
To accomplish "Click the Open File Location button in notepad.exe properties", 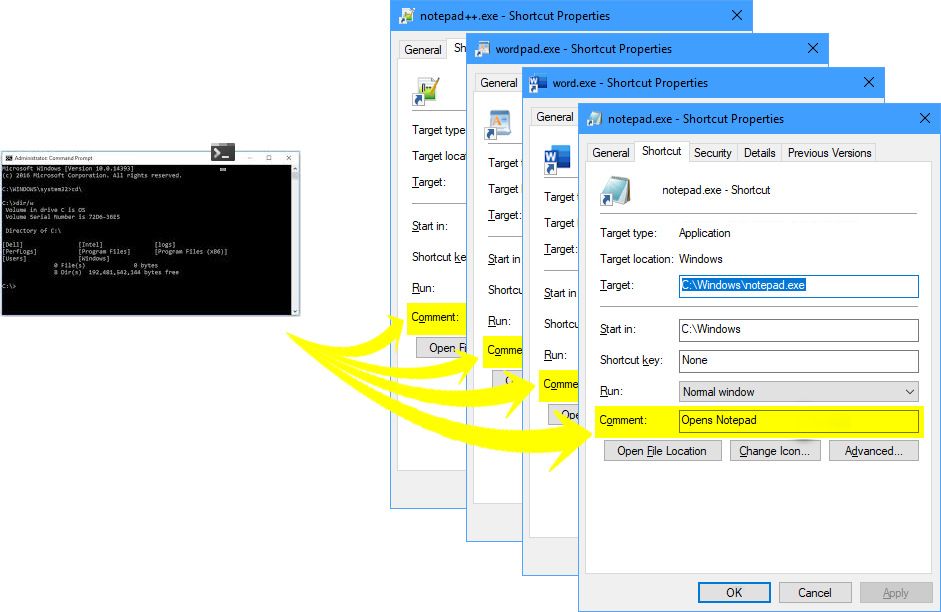I will click(x=662, y=451).
